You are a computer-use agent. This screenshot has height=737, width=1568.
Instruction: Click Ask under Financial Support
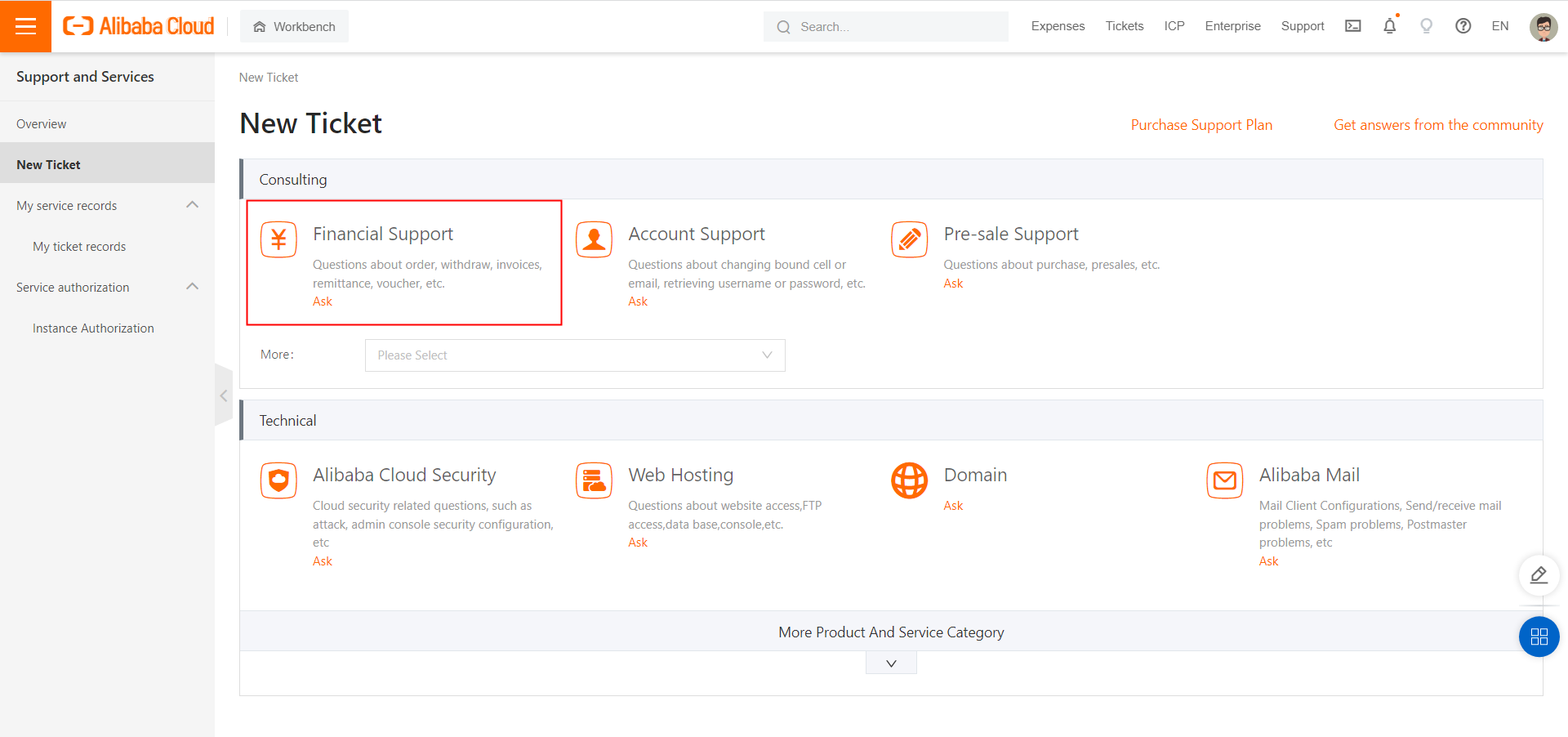(x=323, y=301)
